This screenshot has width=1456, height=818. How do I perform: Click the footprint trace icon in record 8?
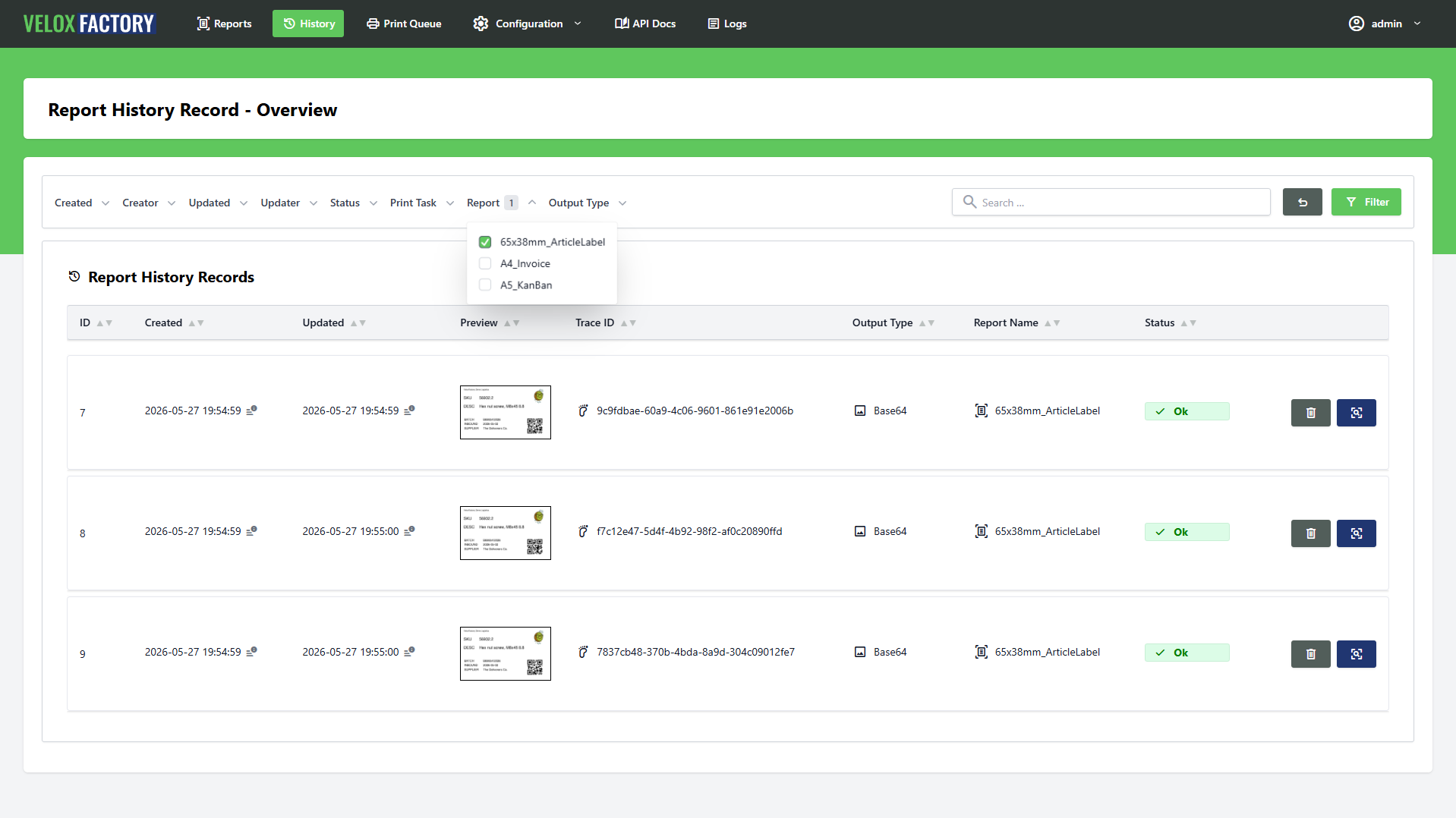pos(583,531)
